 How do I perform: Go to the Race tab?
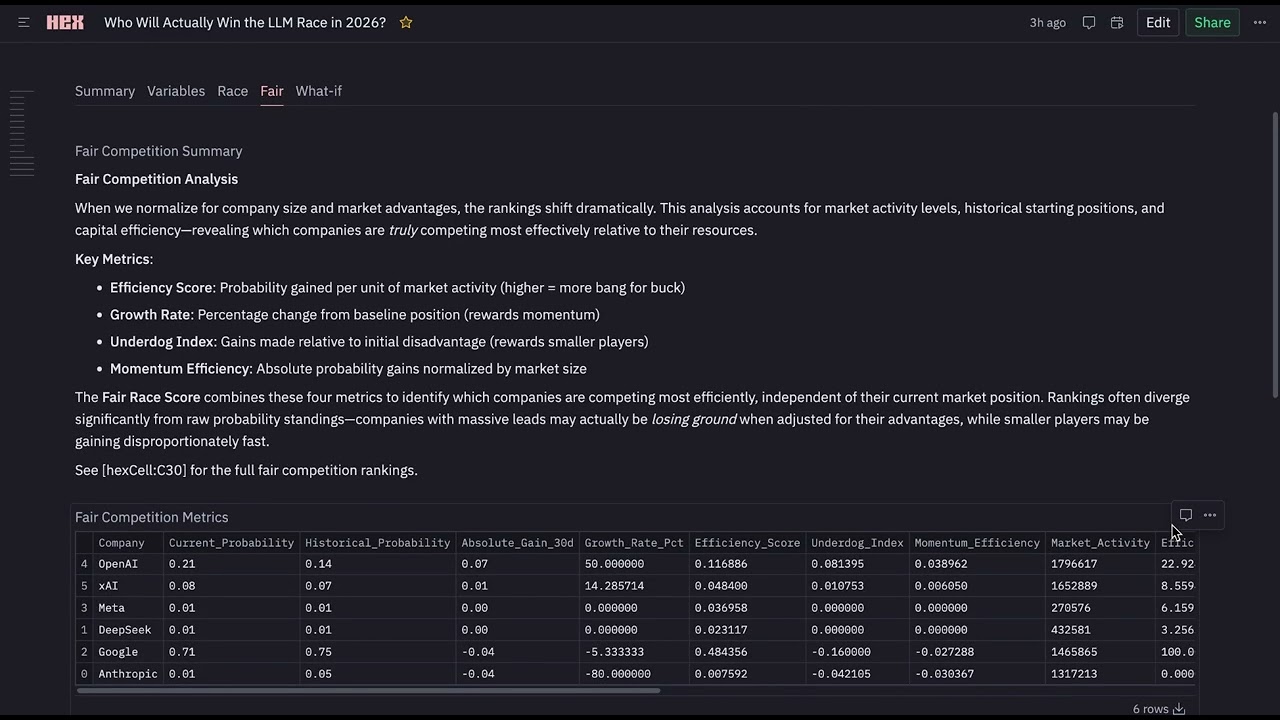click(233, 91)
